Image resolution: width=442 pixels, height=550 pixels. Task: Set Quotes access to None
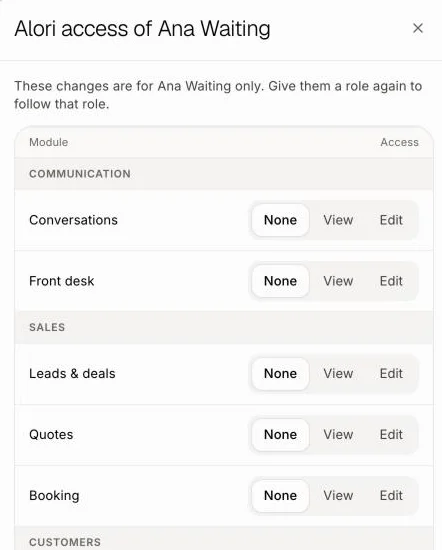tap(280, 435)
